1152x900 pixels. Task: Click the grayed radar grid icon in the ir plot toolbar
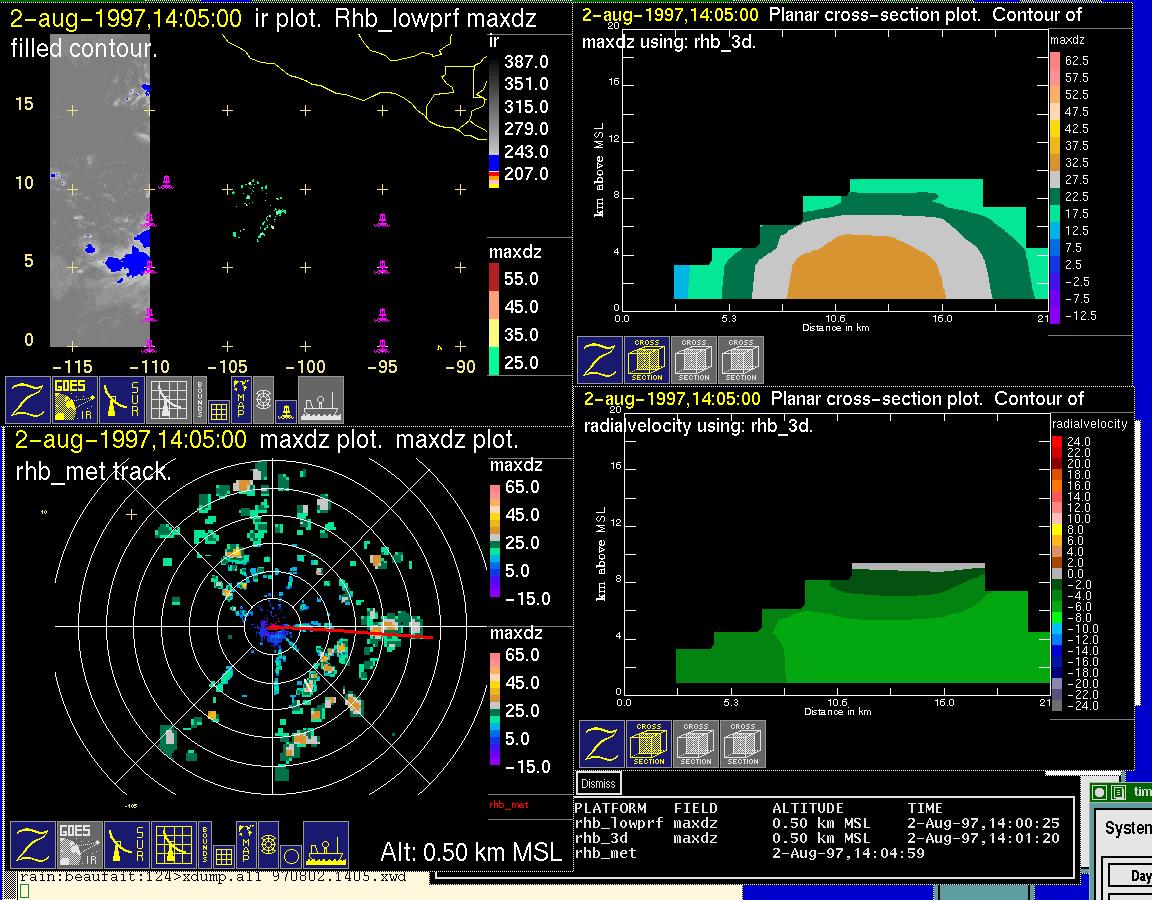[x=170, y=400]
